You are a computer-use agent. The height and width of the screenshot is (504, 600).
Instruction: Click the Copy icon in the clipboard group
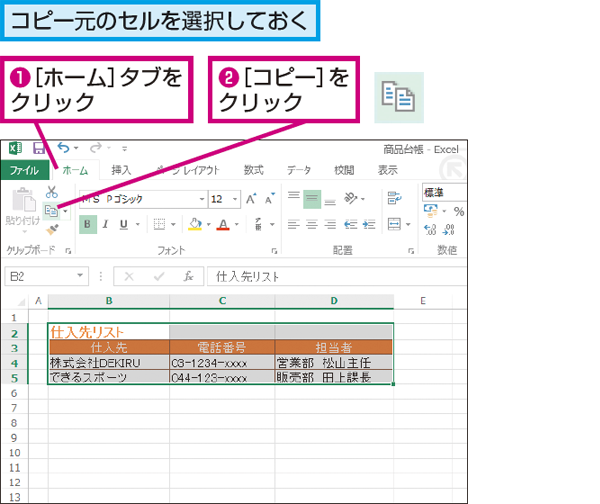click(x=51, y=211)
